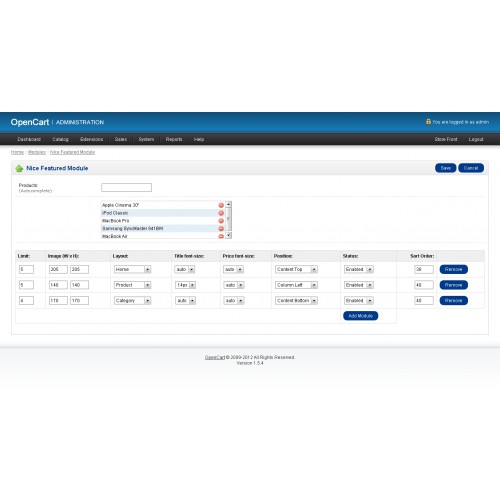Click the Add Module button
Image resolution: width=500 pixels, height=500 pixels.
coord(360,316)
